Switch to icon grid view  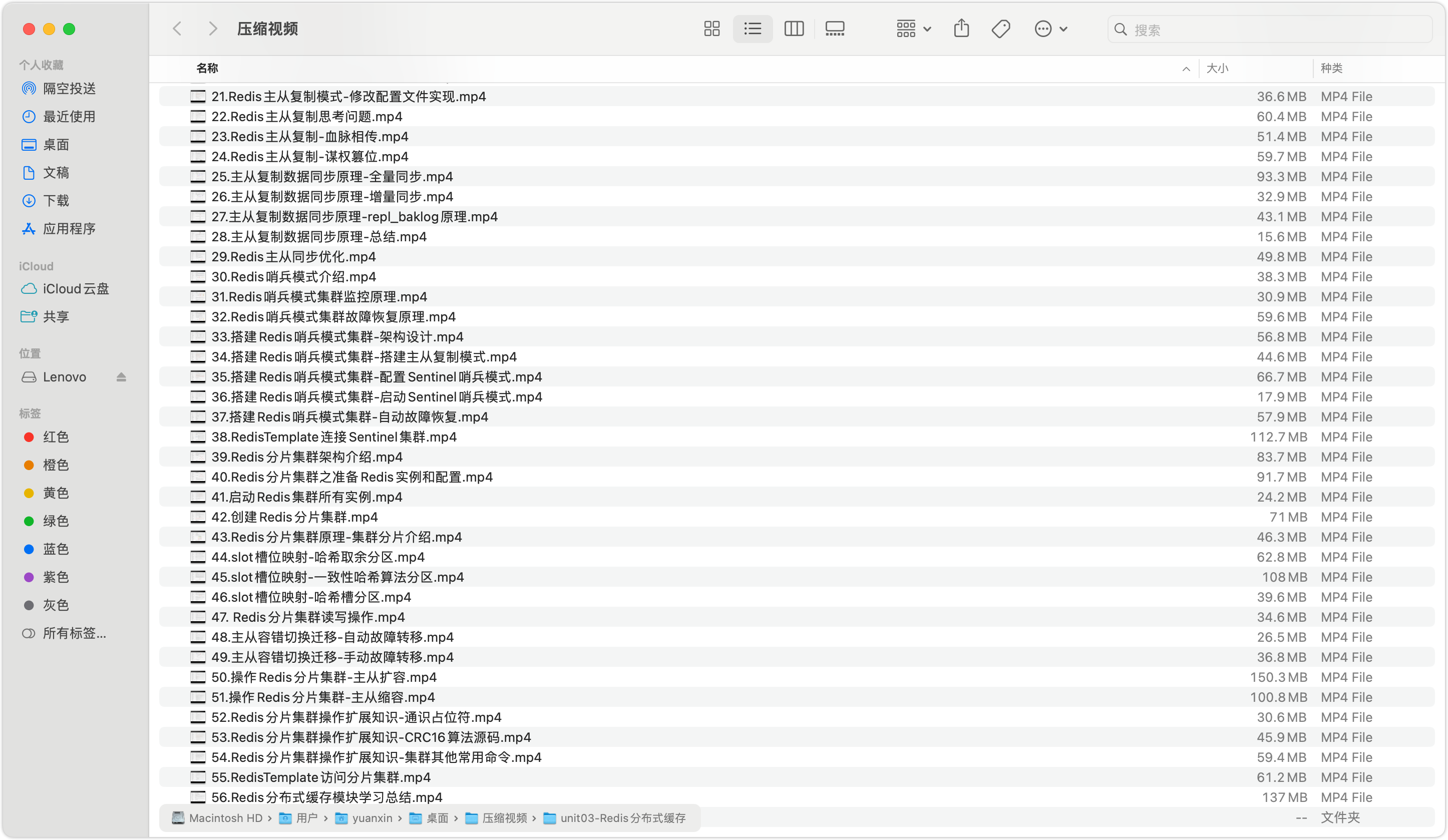point(711,29)
